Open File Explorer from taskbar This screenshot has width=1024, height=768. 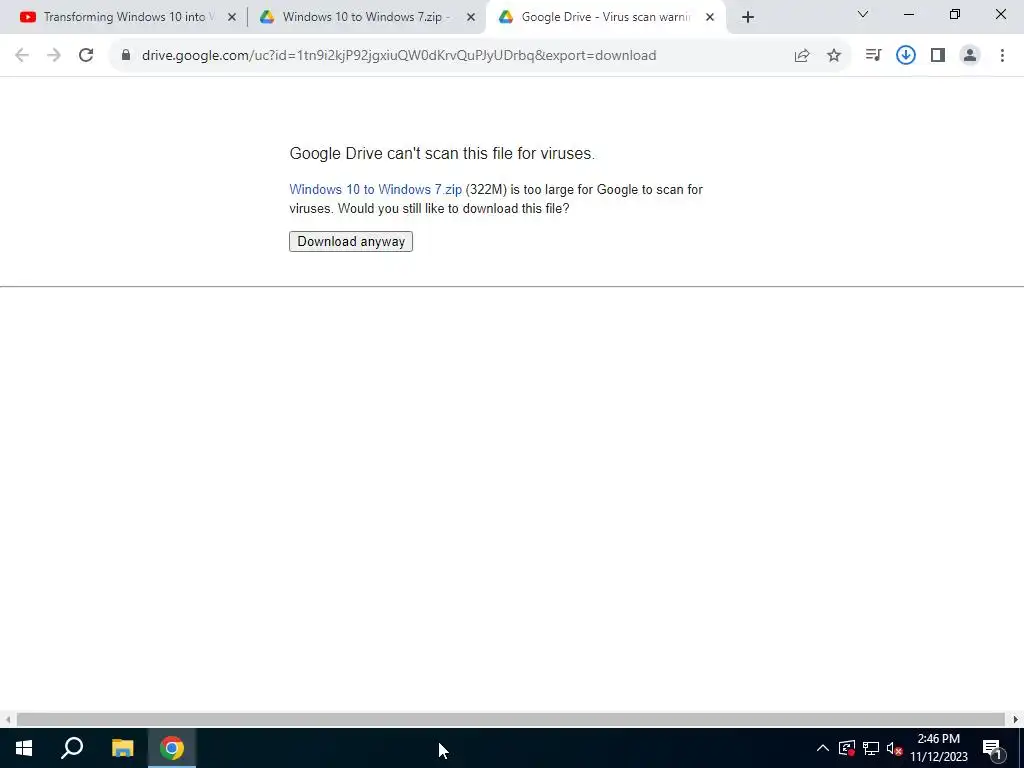[122, 748]
